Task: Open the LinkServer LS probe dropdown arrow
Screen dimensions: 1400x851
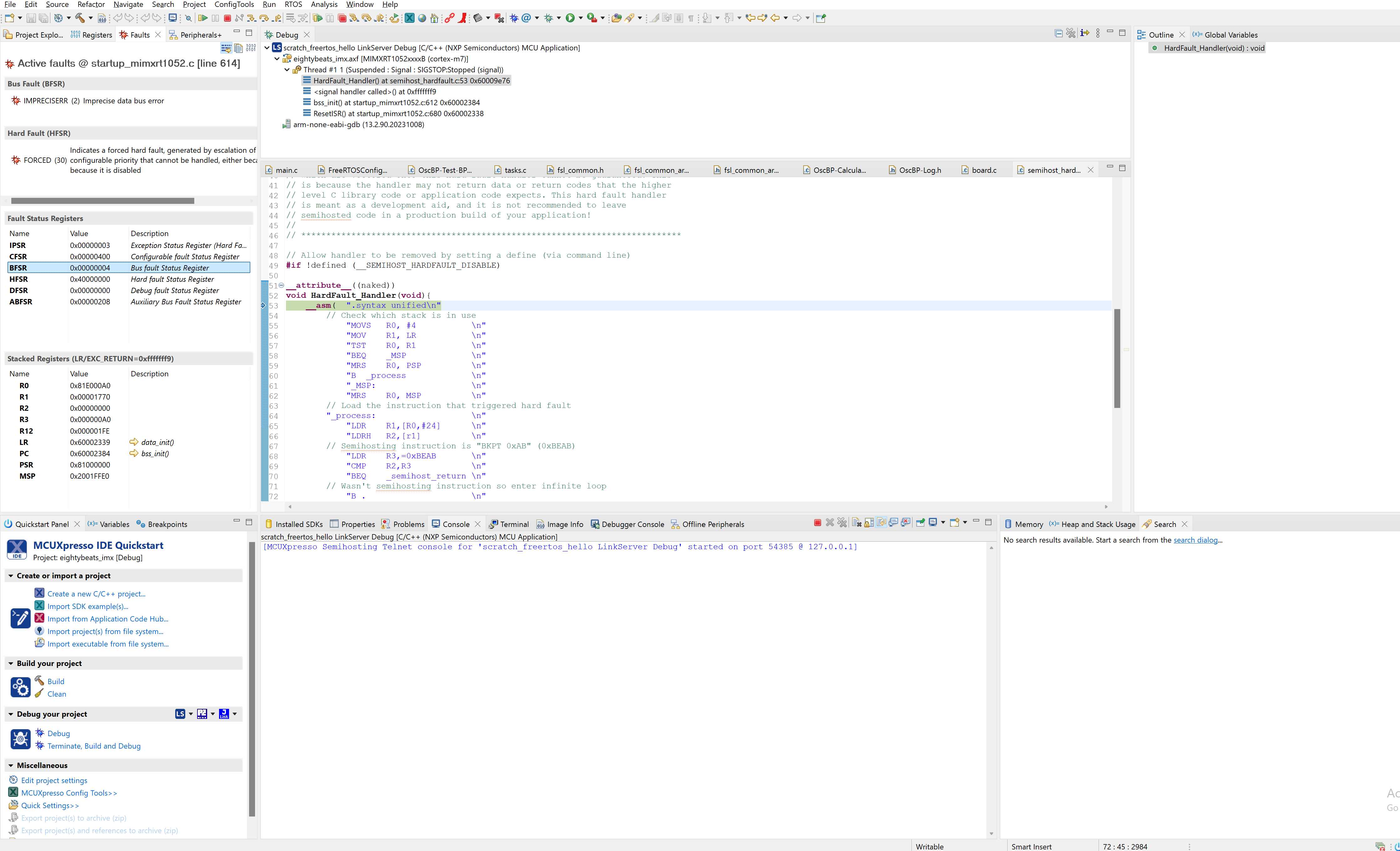Action: click(191, 714)
